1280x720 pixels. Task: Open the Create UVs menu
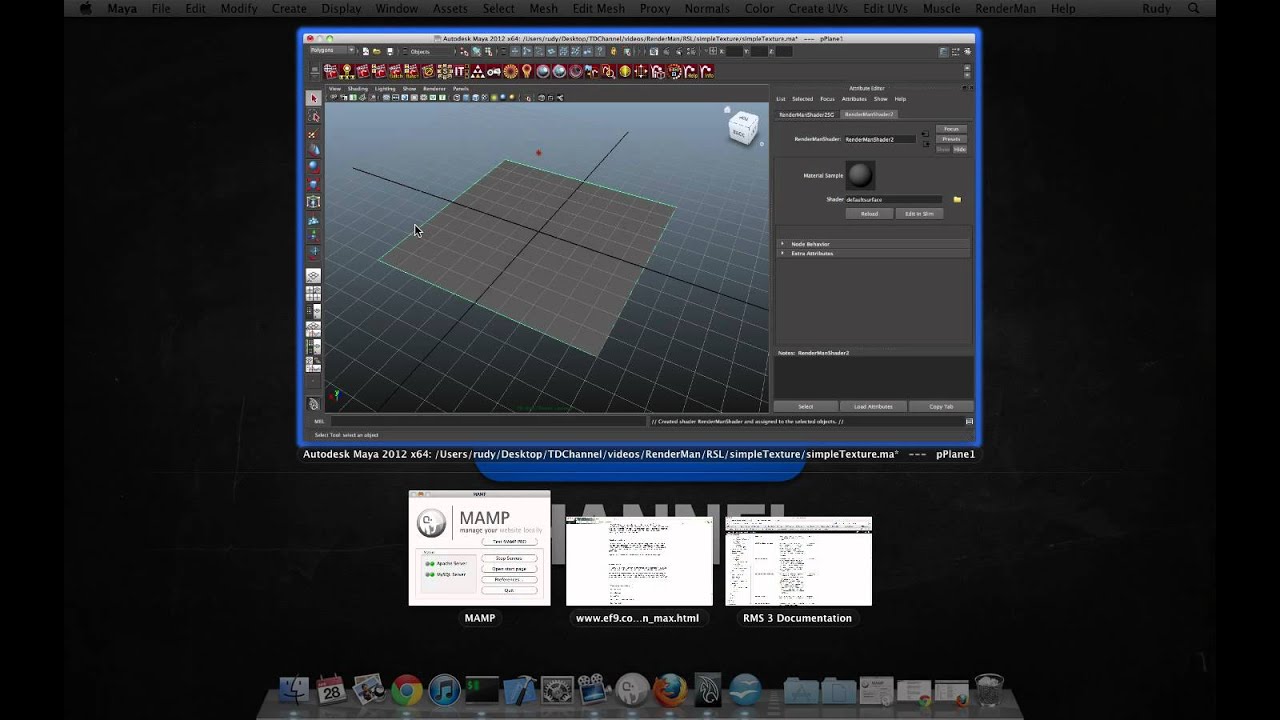pos(817,9)
